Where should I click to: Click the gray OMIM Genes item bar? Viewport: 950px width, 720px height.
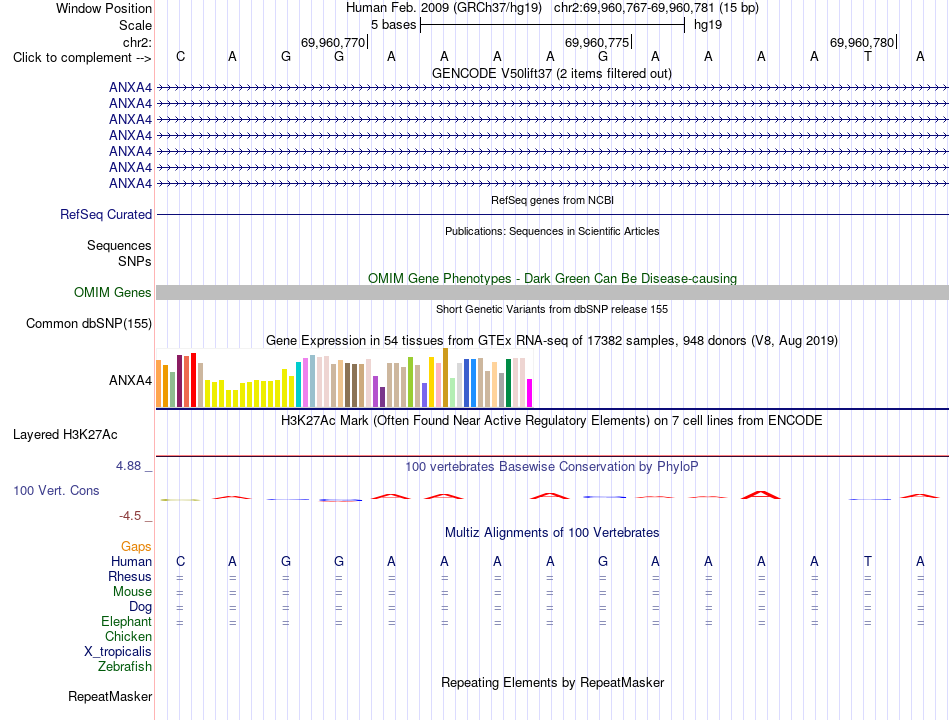[x=552, y=293]
